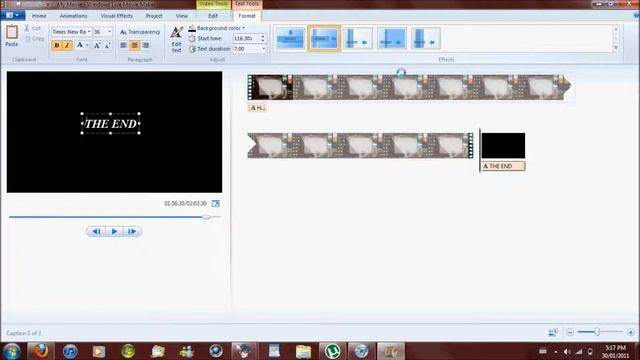This screenshot has width=640, height=360.
Task: Align caption text left
Action: coord(123,45)
